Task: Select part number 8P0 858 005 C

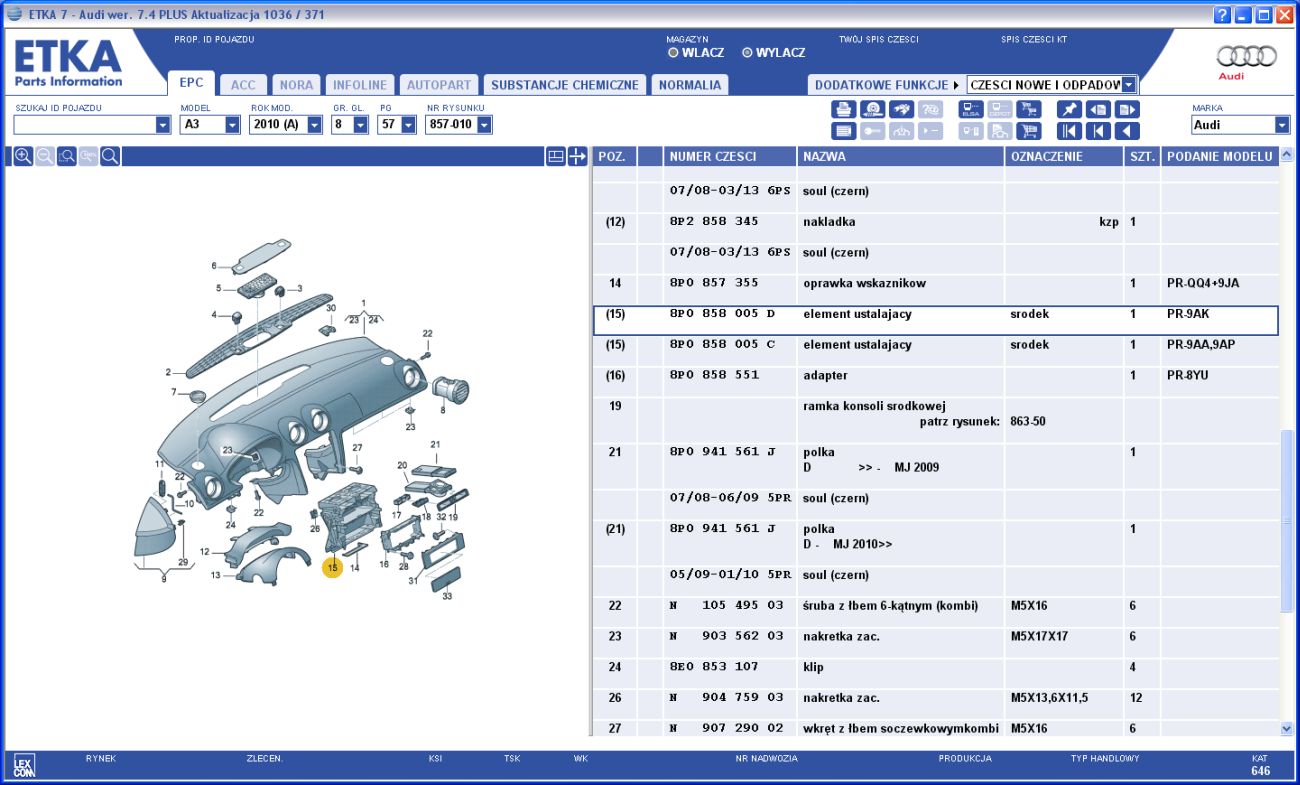Action: click(x=722, y=345)
